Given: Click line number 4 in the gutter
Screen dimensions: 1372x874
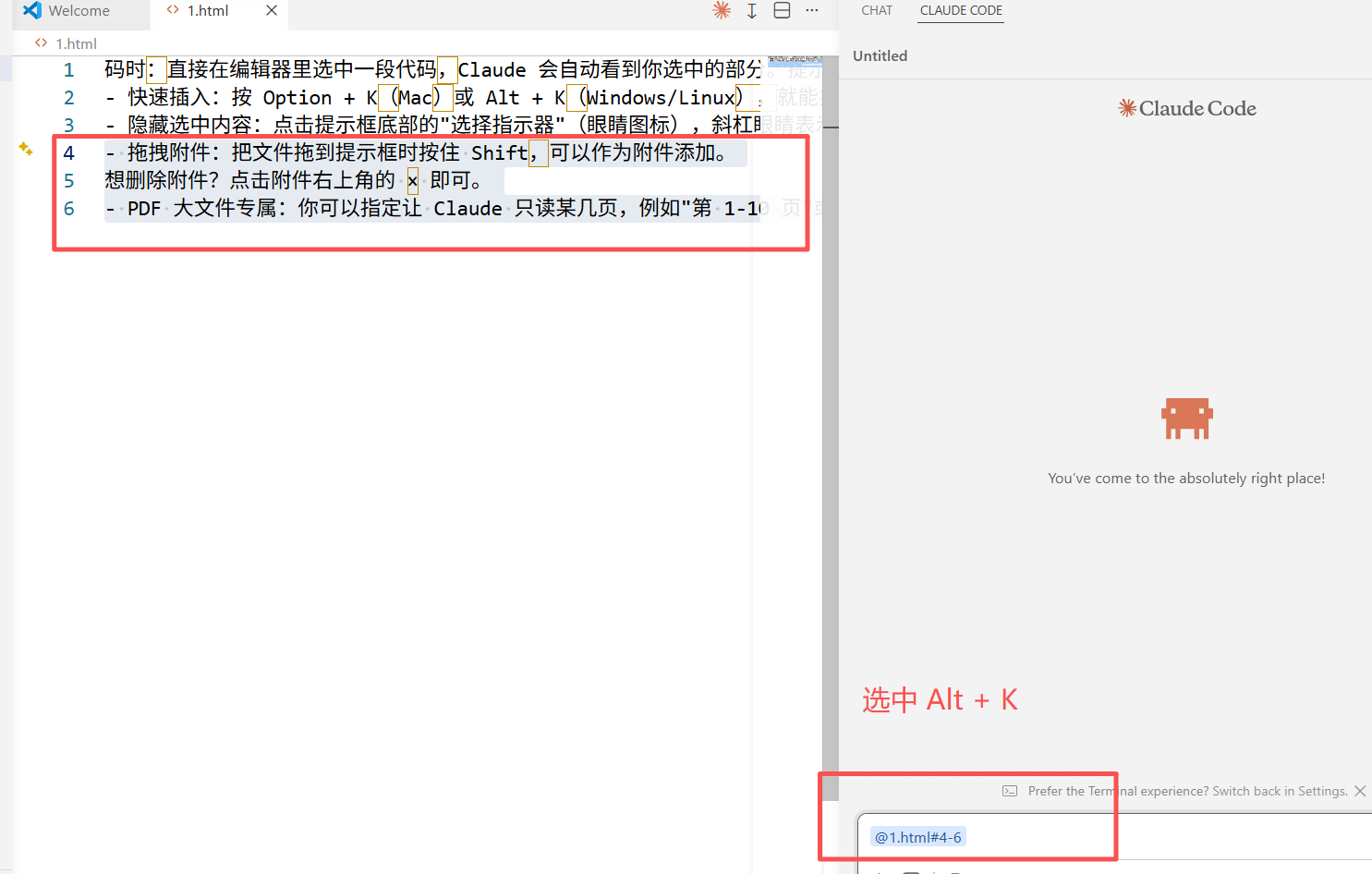Looking at the screenshot, I should tap(68, 153).
